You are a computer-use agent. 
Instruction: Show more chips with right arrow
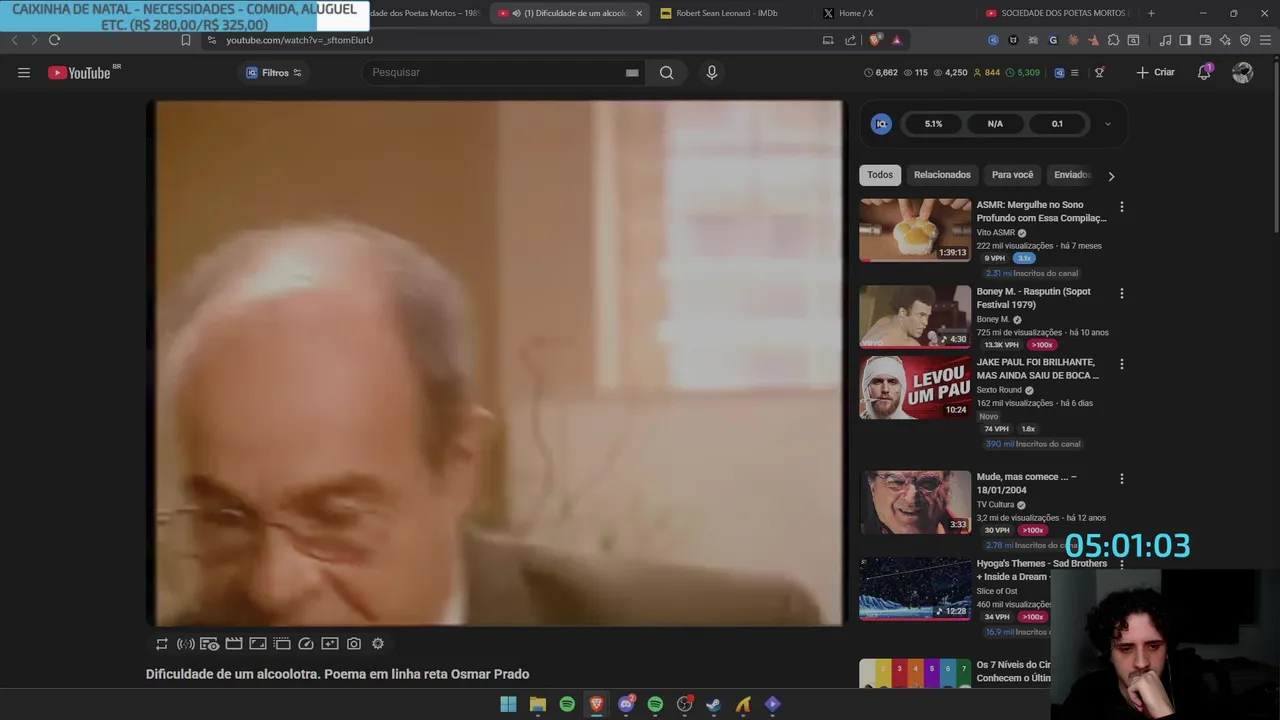click(x=1111, y=176)
